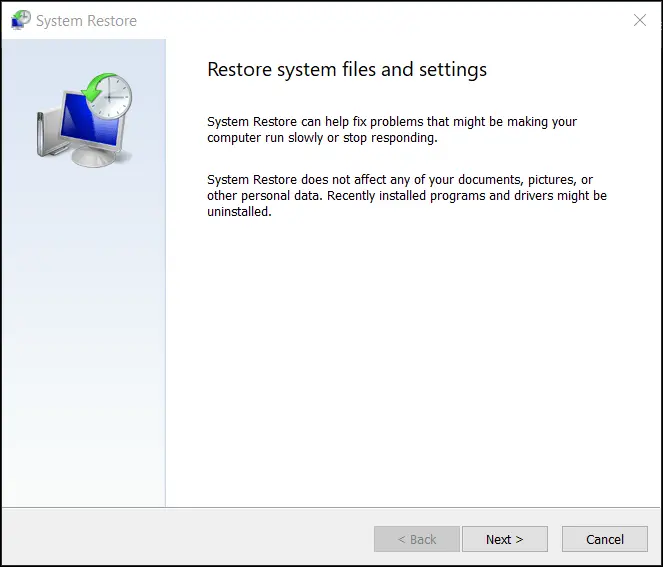Click the paragraph starting 'System Restore does not affect'

tap(407, 195)
